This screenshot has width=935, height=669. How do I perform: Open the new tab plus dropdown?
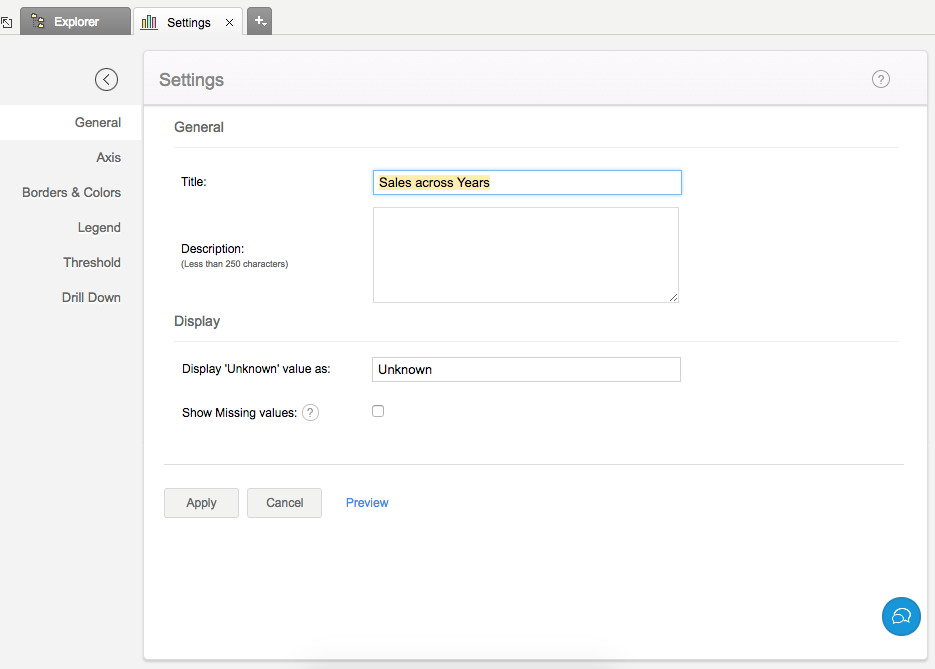click(x=259, y=21)
